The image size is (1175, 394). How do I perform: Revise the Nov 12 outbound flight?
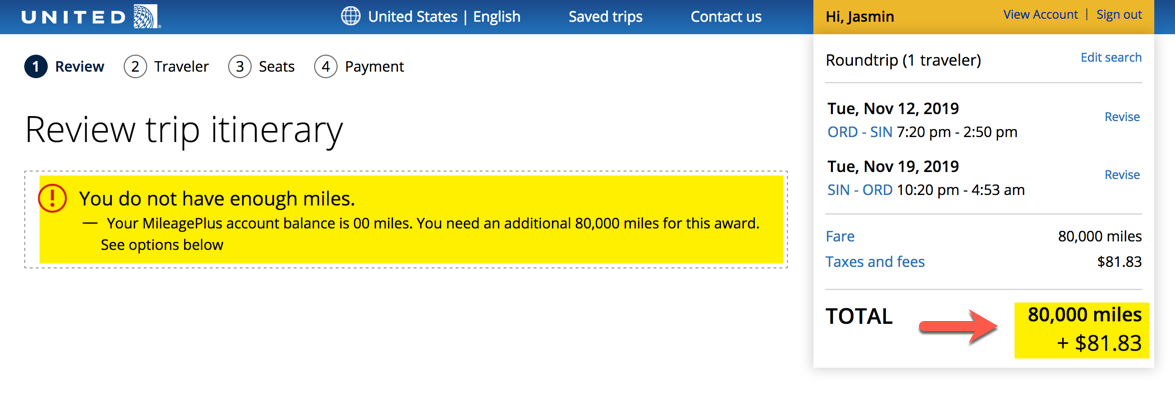(1122, 117)
